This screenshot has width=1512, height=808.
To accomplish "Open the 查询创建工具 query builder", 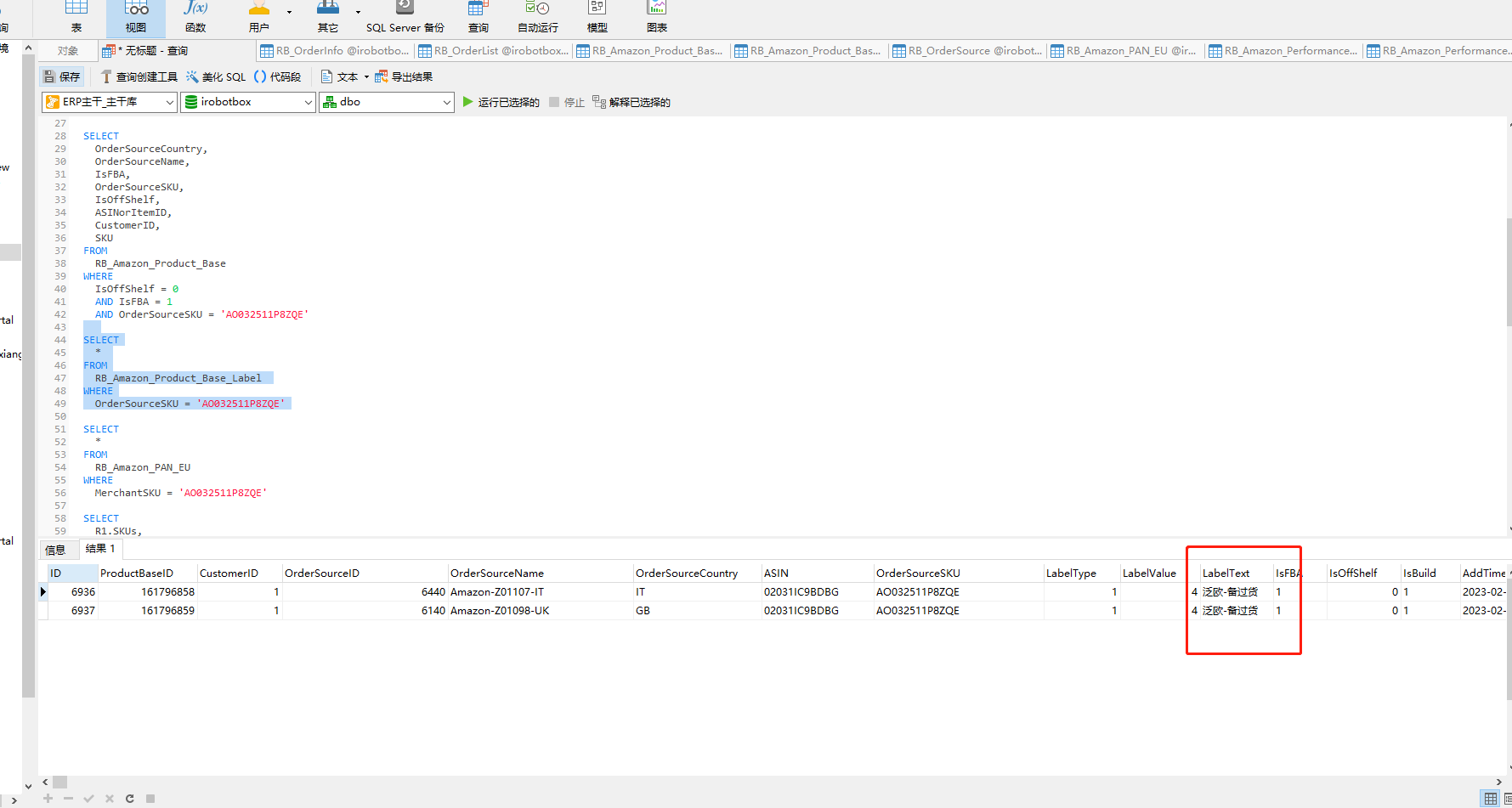I will (139, 76).
